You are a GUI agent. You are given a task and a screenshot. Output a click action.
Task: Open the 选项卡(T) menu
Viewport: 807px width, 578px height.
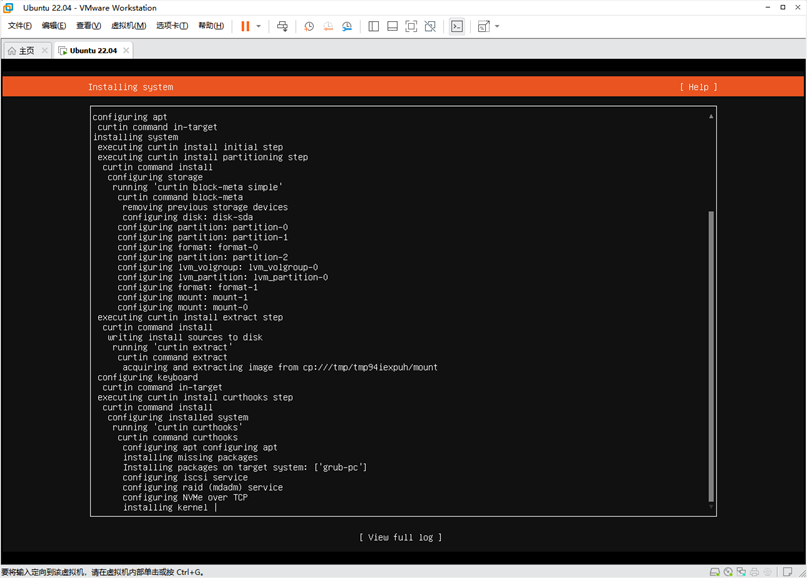[172, 26]
